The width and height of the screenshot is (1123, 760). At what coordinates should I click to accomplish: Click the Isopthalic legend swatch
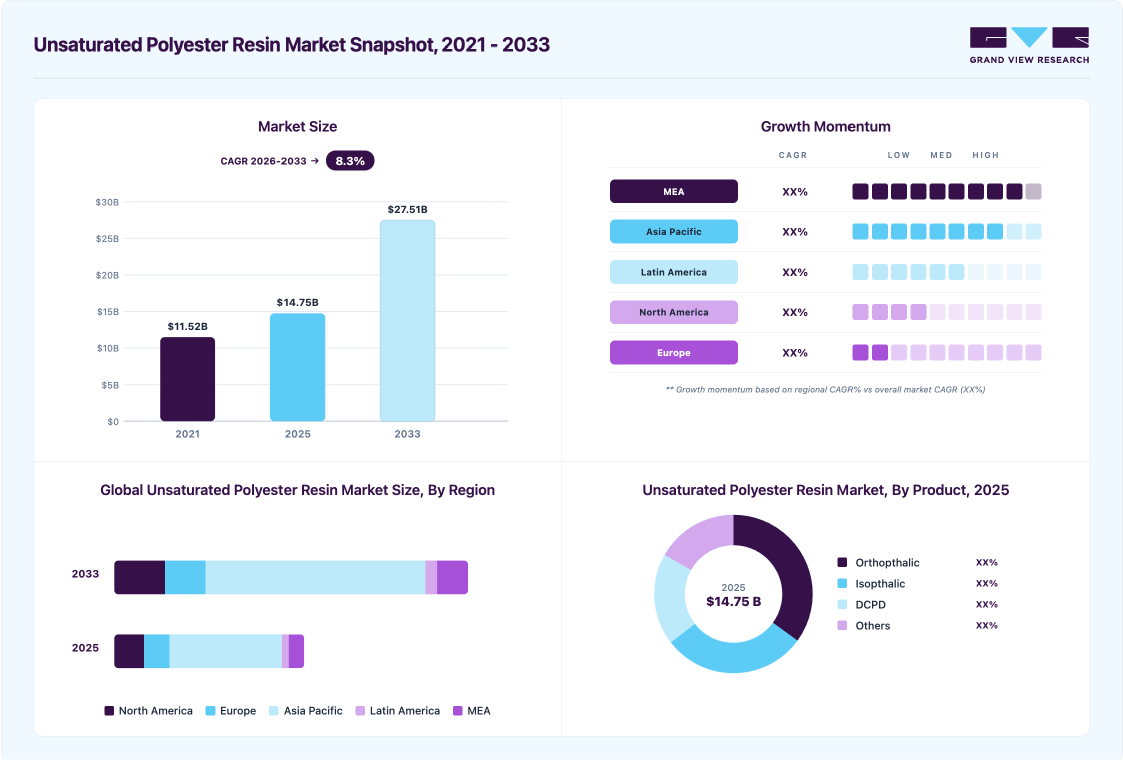(842, 583)
